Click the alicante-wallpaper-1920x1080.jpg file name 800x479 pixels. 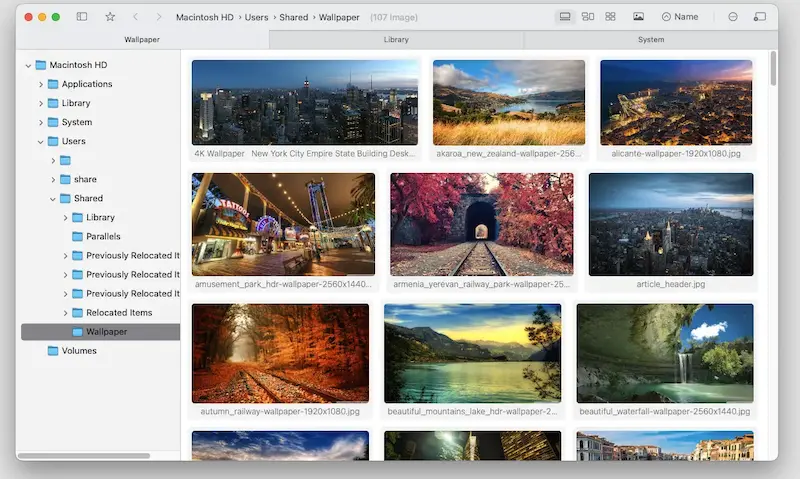pos(676,153)
